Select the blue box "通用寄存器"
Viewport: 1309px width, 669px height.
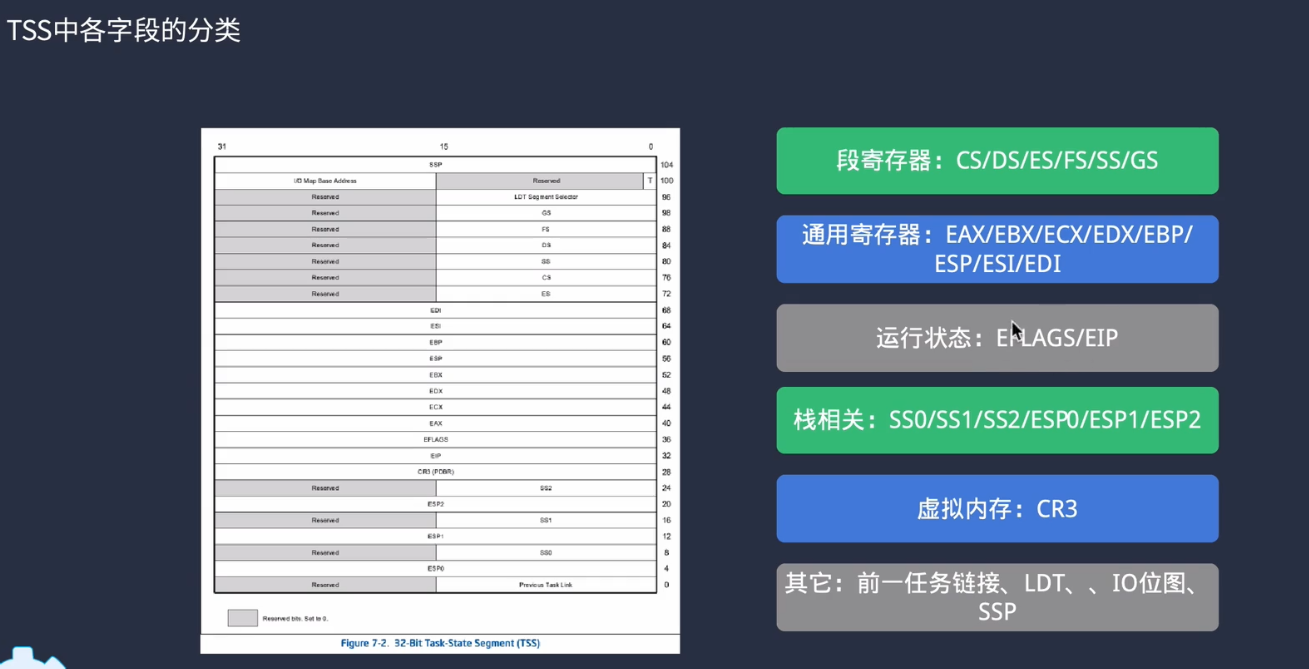coord(997,249)
